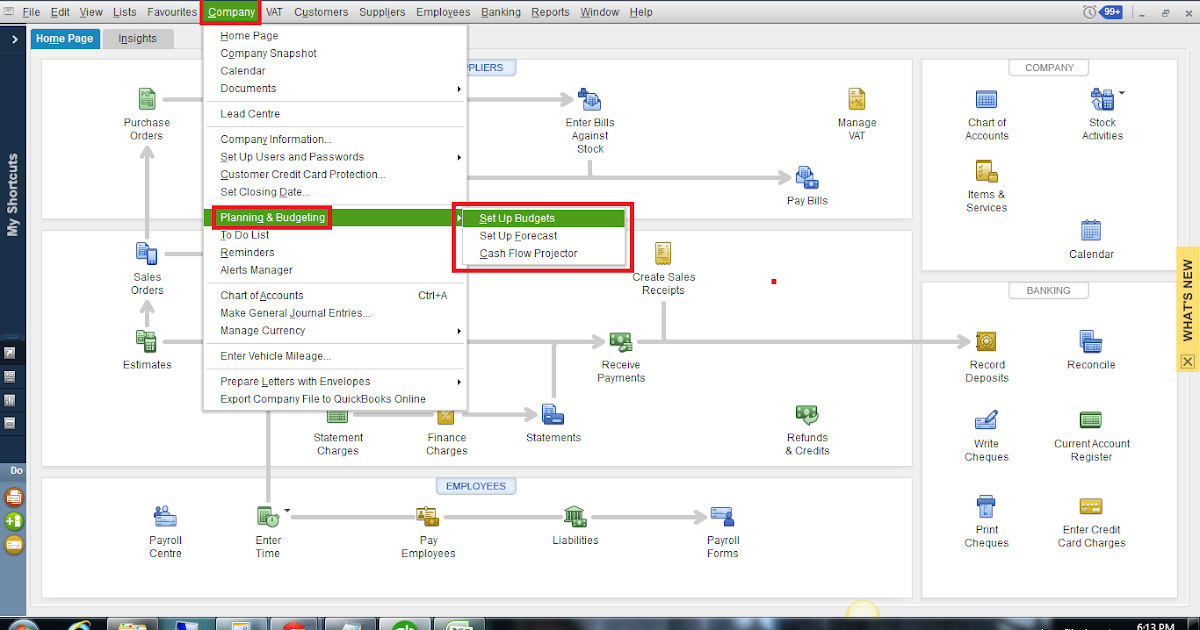
Task: Open Manage VAT
Action: [856, 100]
